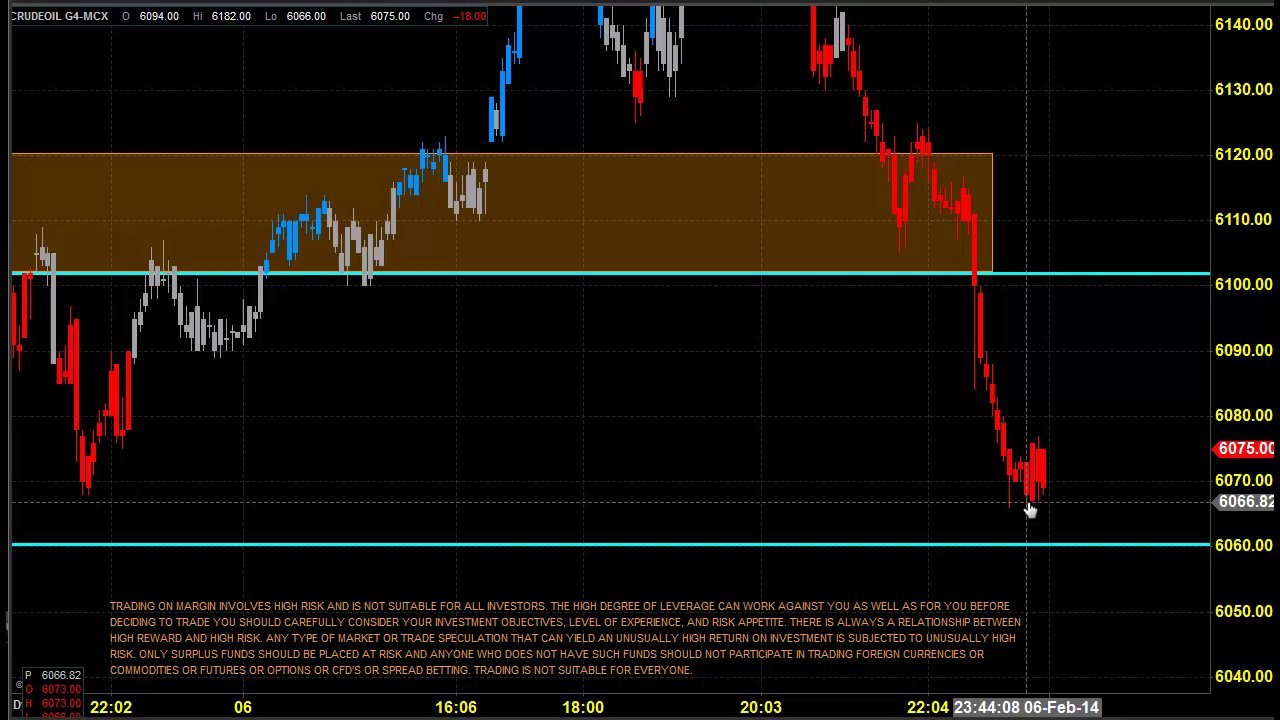Click the 6130.00 price axis label
Viewport: 1280px width, 720px height.
pos(1243,89)
